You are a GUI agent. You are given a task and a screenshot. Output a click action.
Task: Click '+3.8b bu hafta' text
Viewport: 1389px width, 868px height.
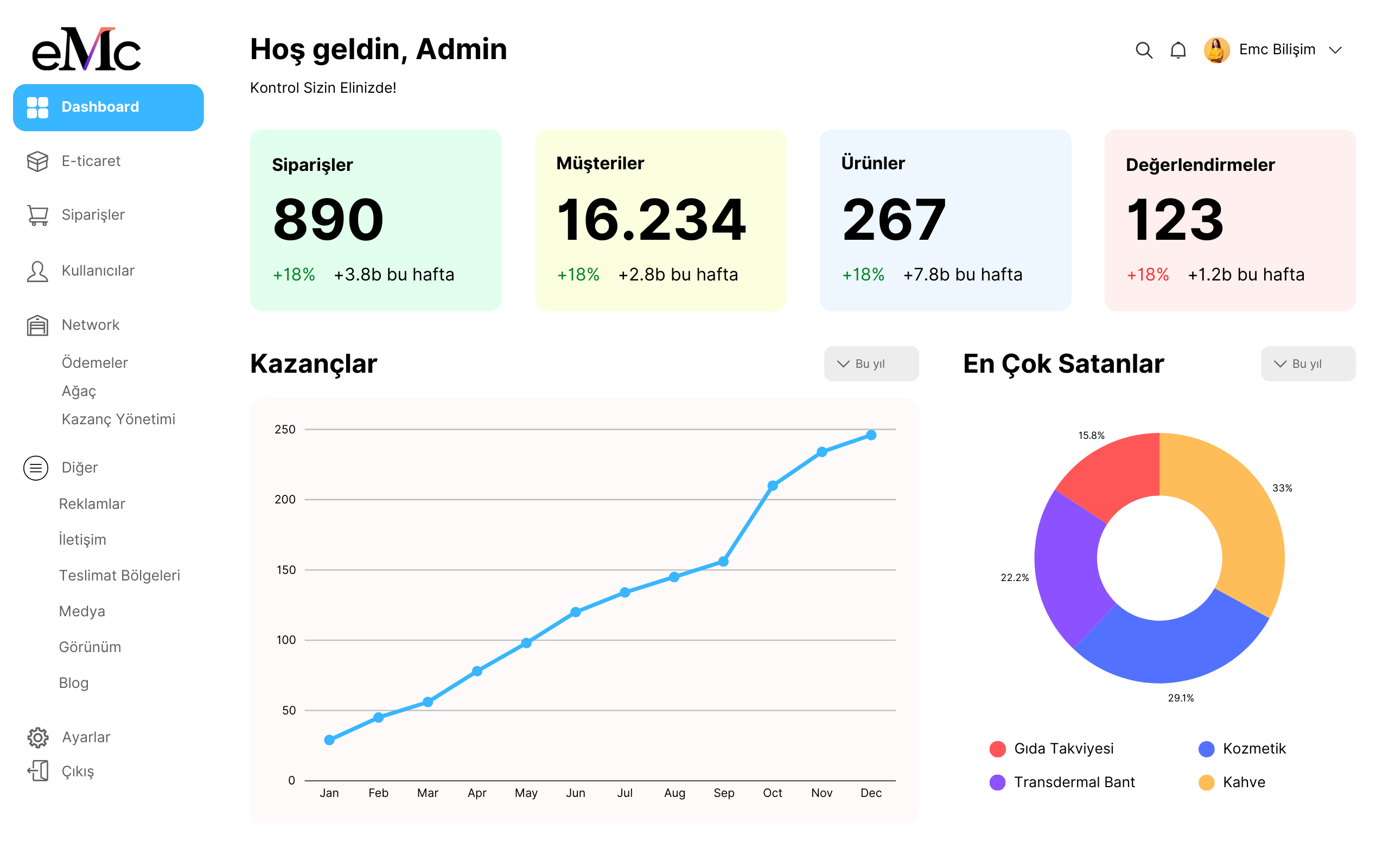tap(394, 275)
